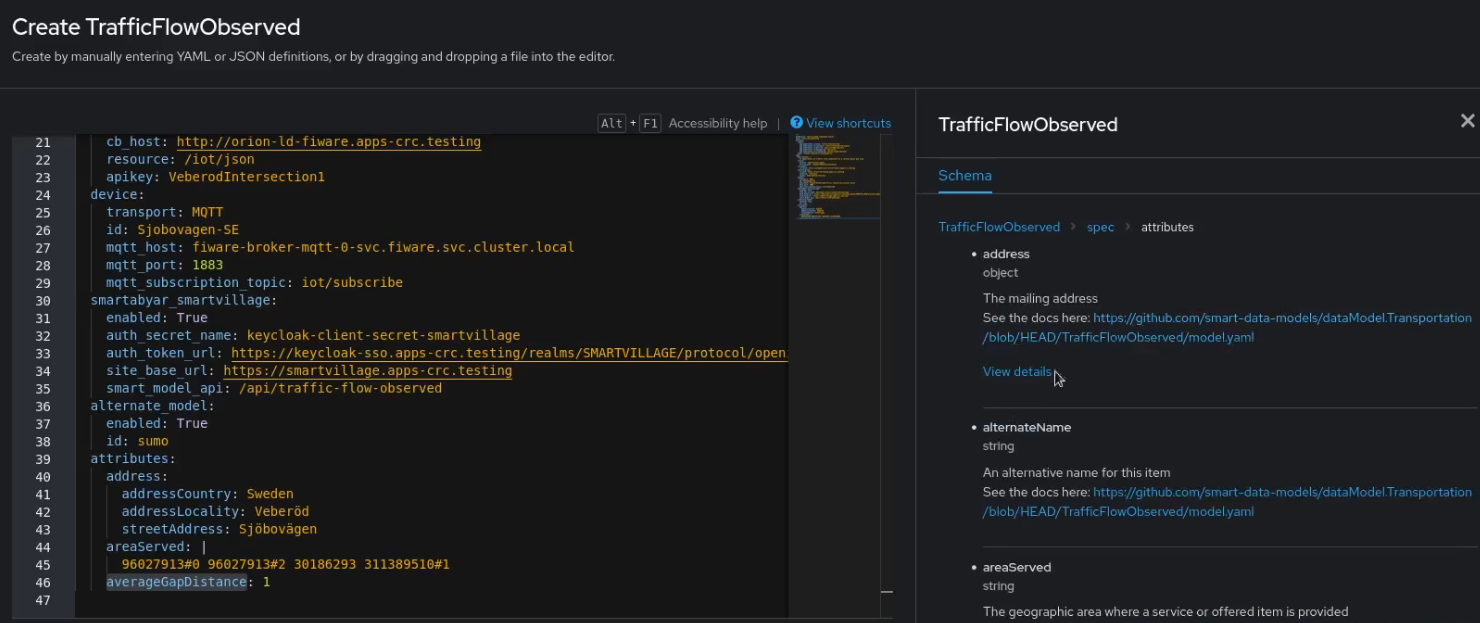Click the alternateName schema attribute name
Image resolution: width=1480 pixels, height=623 pixels.
[x=1027, y=427]
